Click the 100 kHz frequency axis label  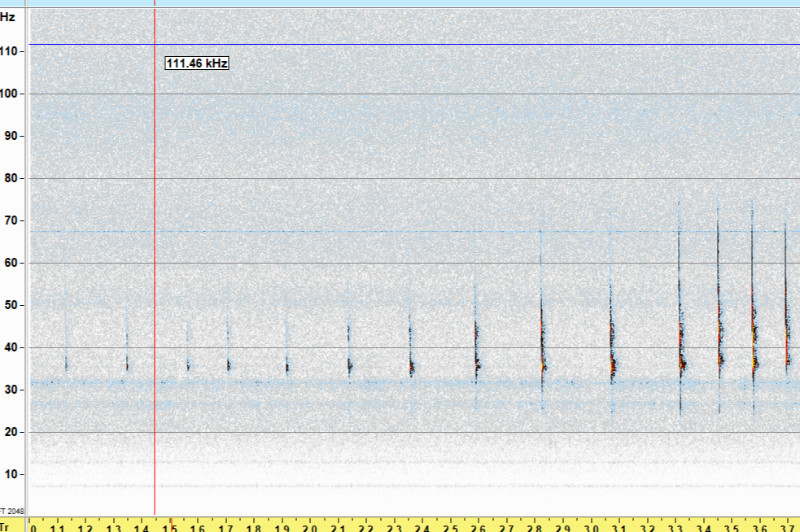pos(13,94)
